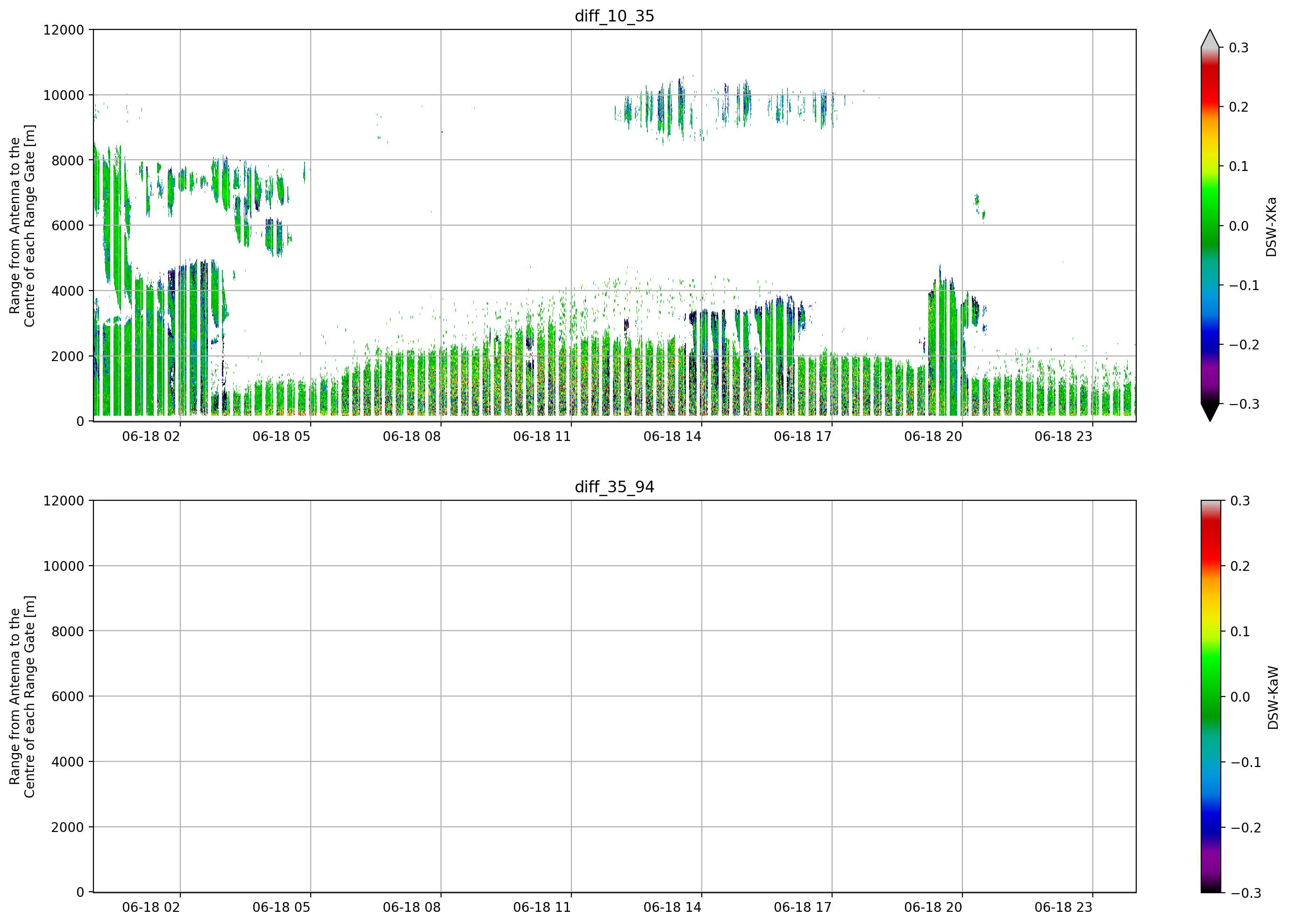Click the '−0.2' tick on DSW-KaW colorbar
Image resolution: width=1289 pixels, height=924 pixels.
[1245, 828]
